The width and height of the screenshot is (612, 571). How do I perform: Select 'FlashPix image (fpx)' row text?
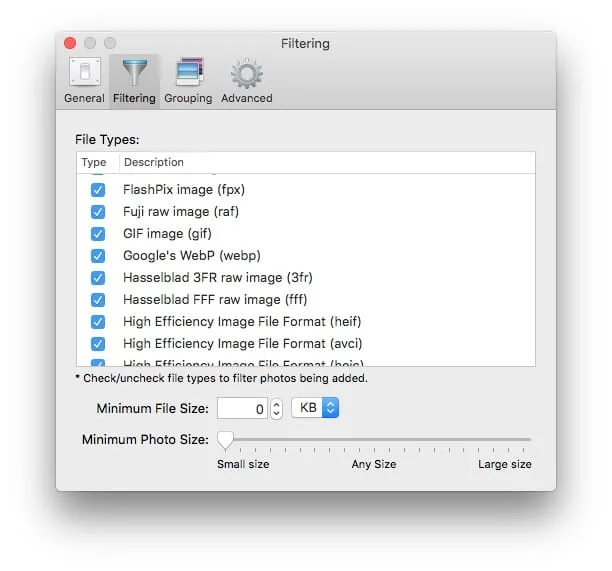pyautogui.click(x=184, y=190)
